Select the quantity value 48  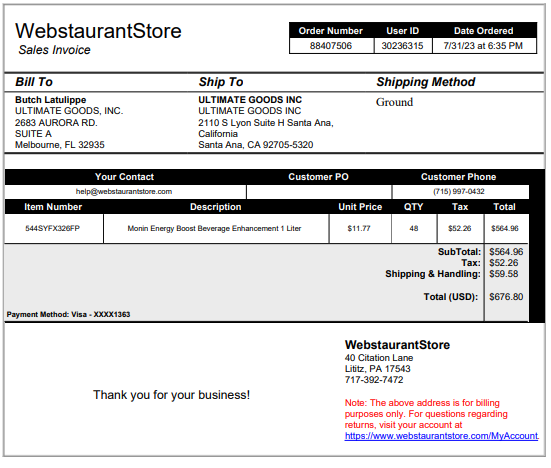[414, 228]
